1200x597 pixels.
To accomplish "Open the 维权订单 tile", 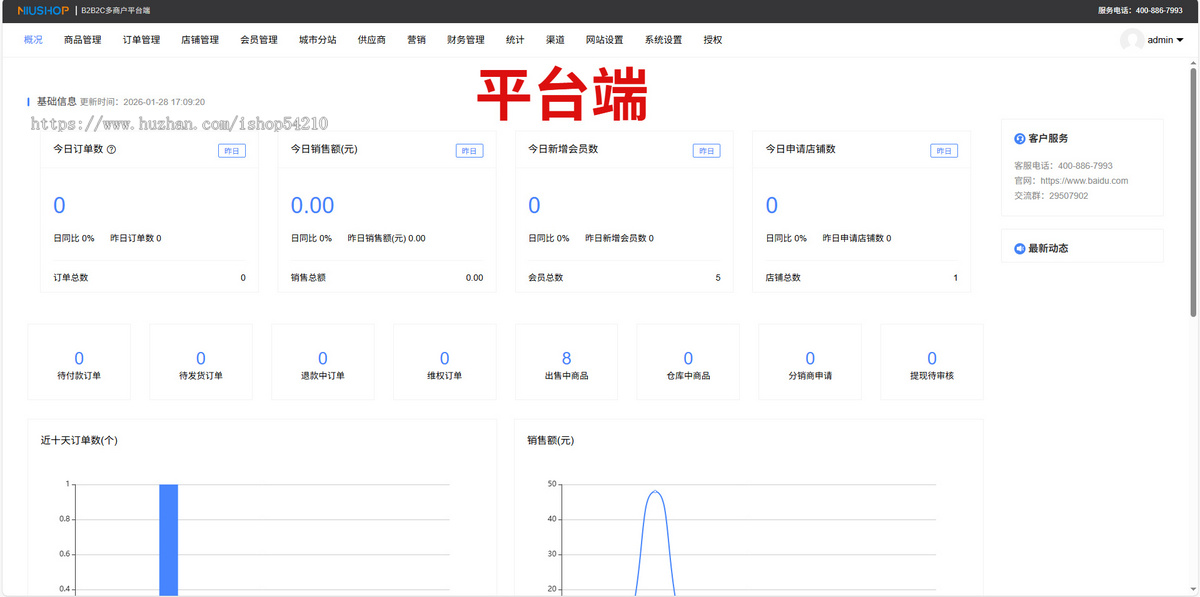I will click(x=445, y=361).
